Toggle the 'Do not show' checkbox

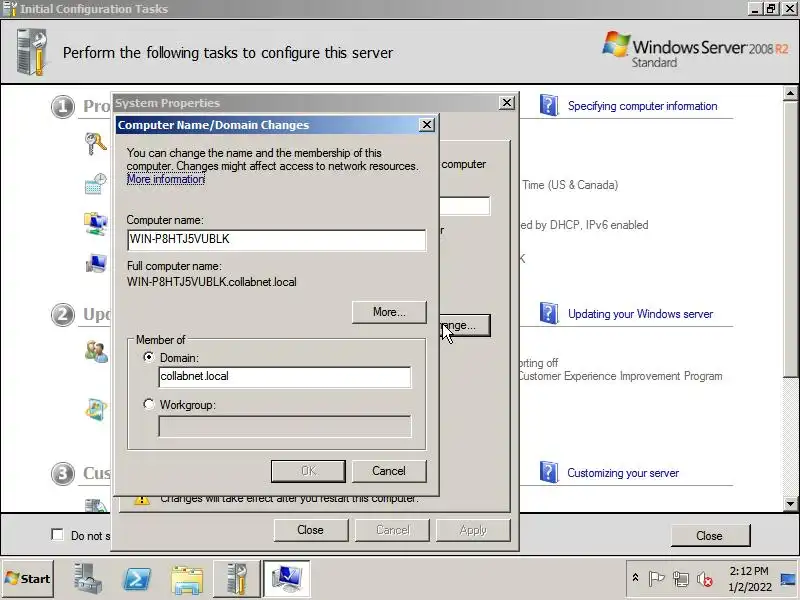(x=57, y=535)
